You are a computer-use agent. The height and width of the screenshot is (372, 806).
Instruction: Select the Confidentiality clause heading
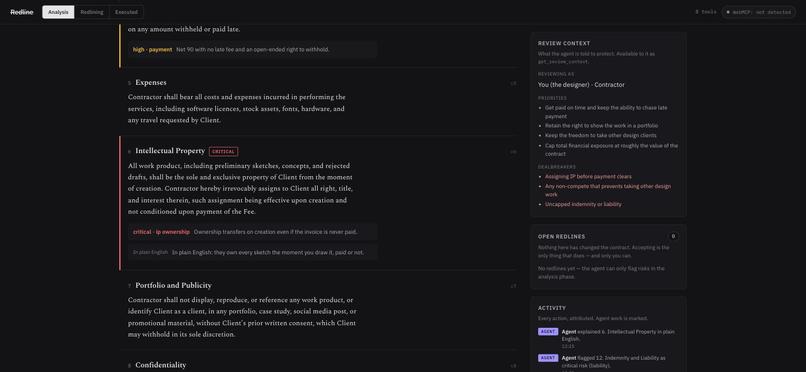160,365
